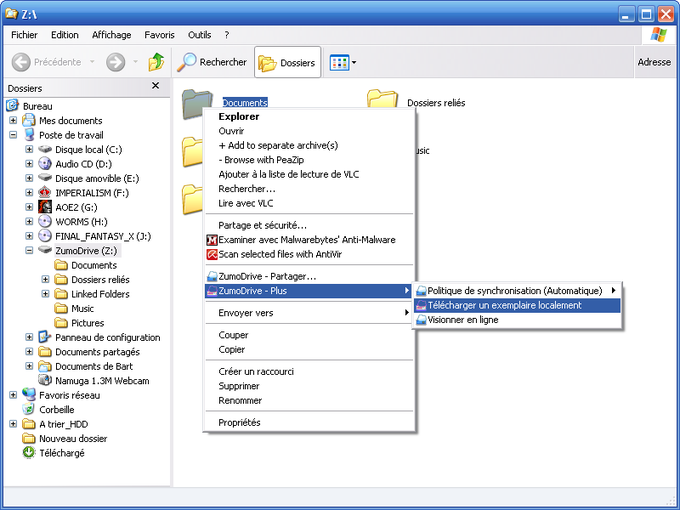Open the Outils menu
This screenshot has height=510, width=680.
coord(199,35)
